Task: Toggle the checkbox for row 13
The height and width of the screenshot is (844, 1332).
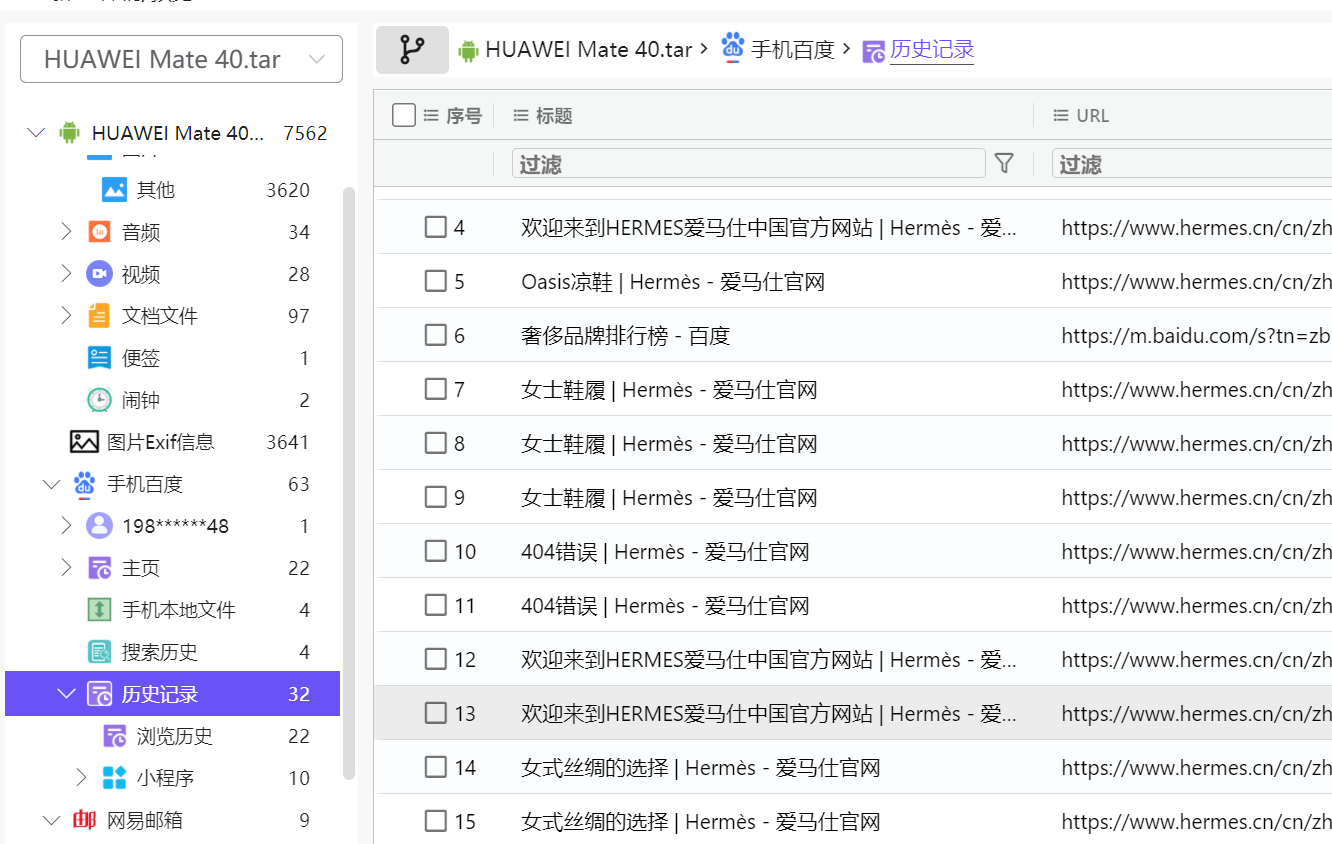Action: (435, 713)
